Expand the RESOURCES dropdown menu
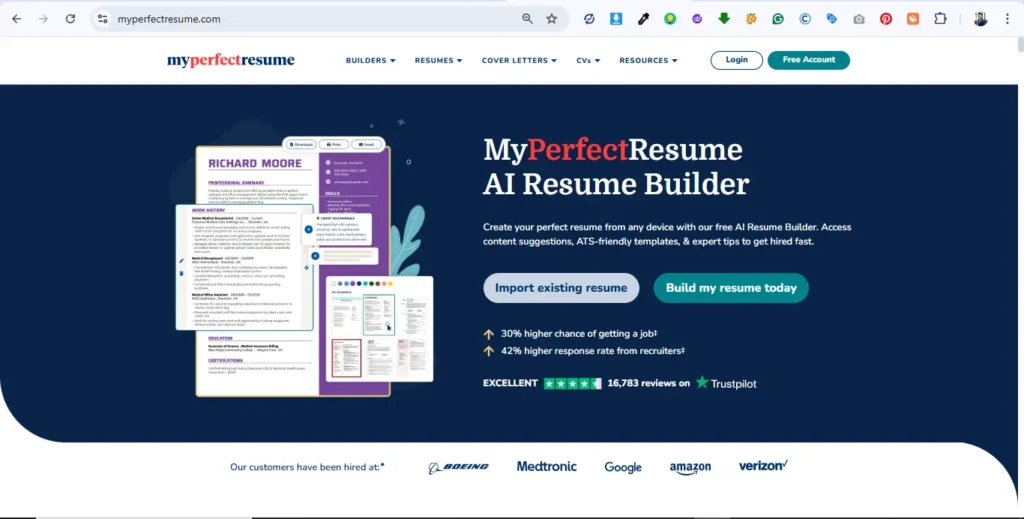Screen dimensions: 1024x519 click(648, 60)
